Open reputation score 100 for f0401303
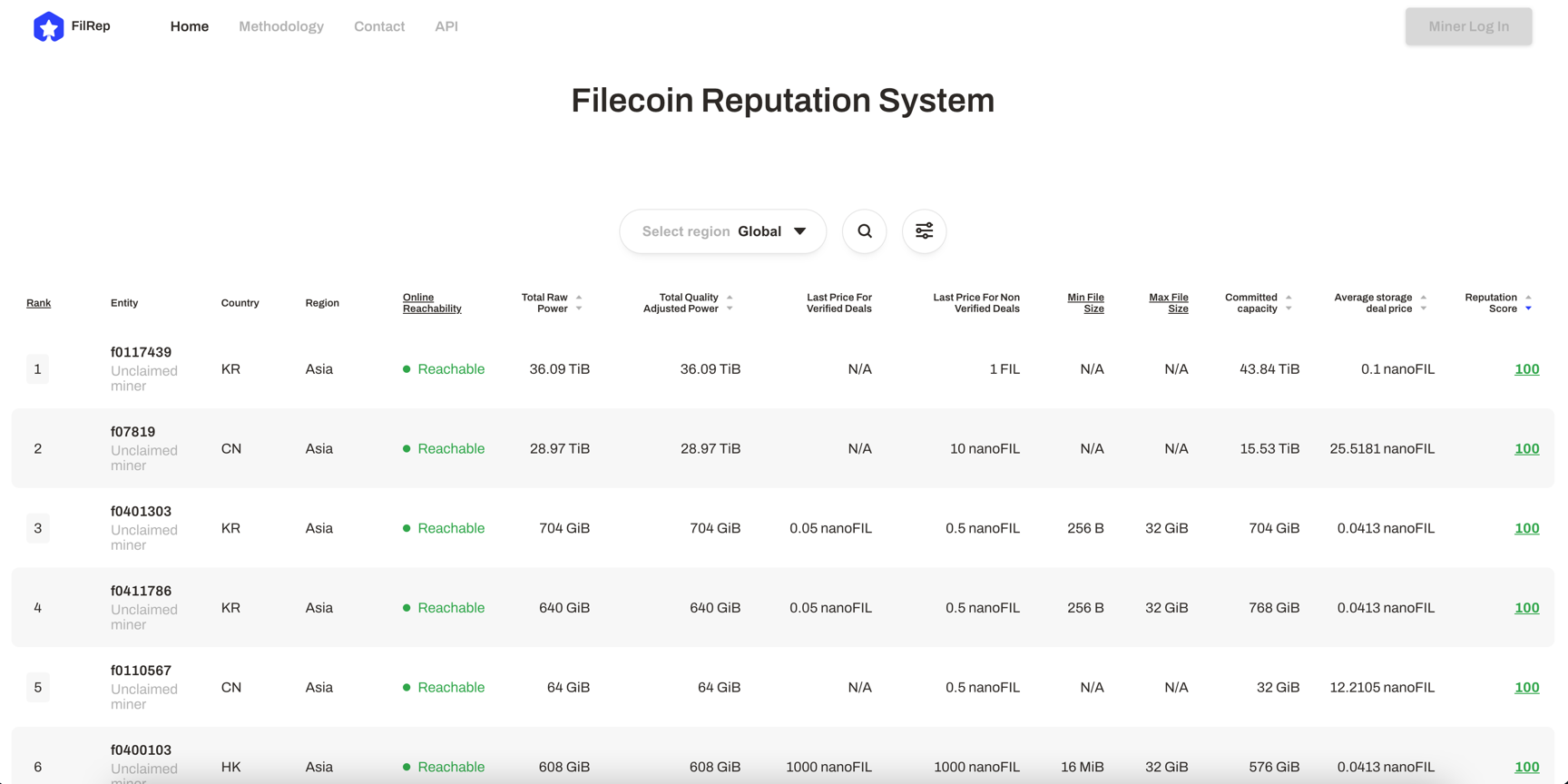 [x=1526, y=528]
